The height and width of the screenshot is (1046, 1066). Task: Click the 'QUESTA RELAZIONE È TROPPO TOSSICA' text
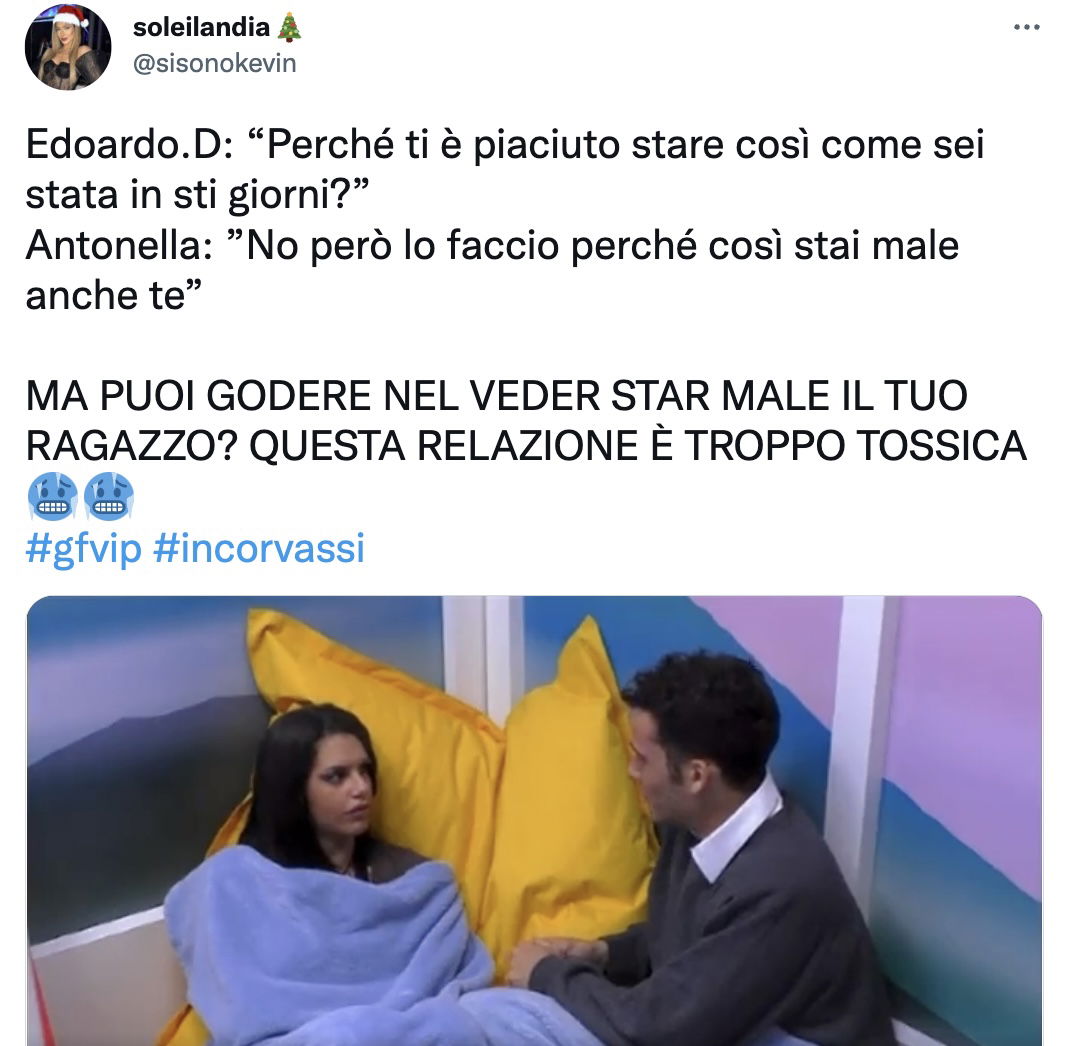pyautogui.click(x=638, y=445)
